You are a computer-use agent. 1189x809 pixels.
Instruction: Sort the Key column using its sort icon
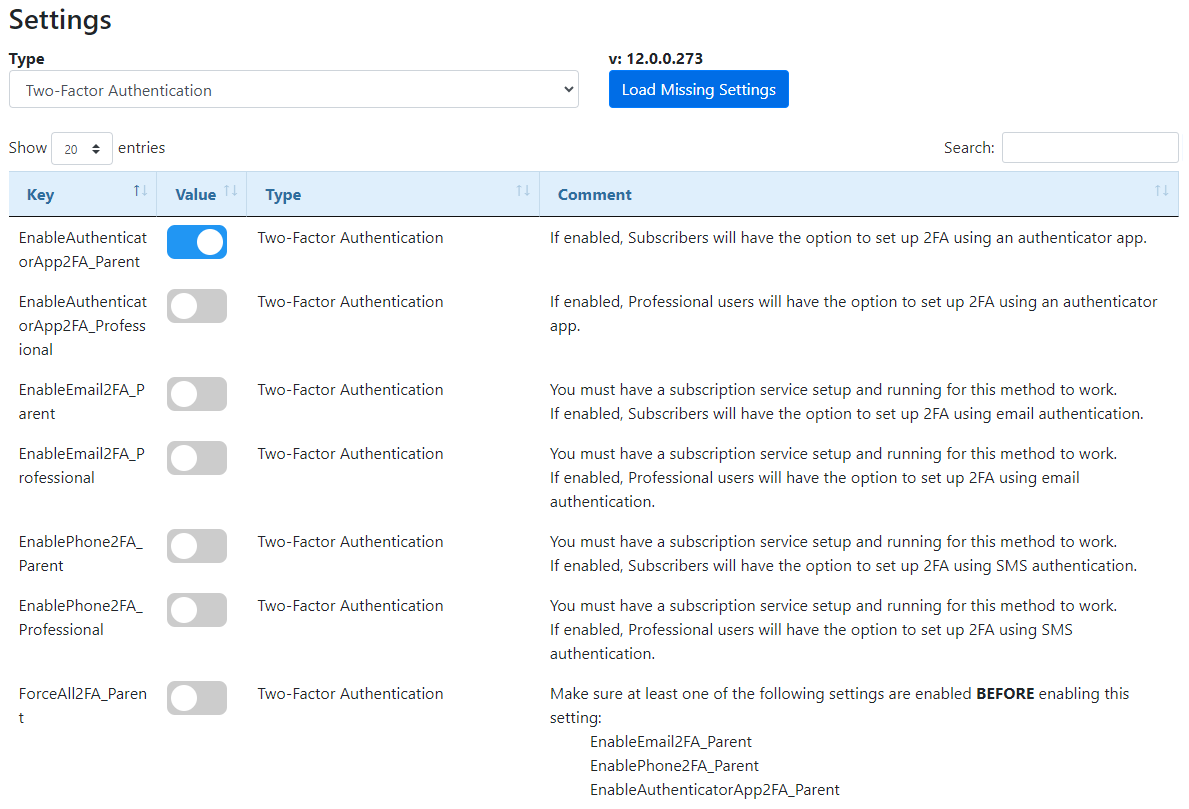tap(140, 190)
